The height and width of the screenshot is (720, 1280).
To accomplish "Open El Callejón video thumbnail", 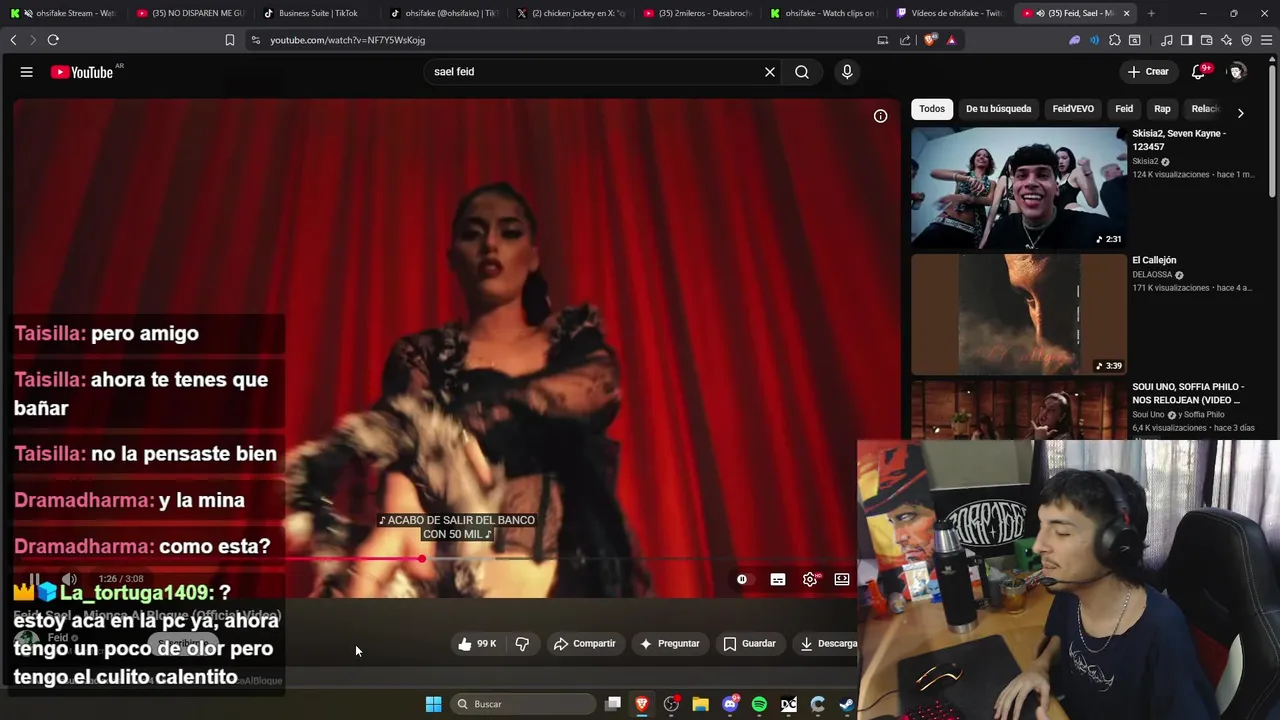I will point(1018,314).
